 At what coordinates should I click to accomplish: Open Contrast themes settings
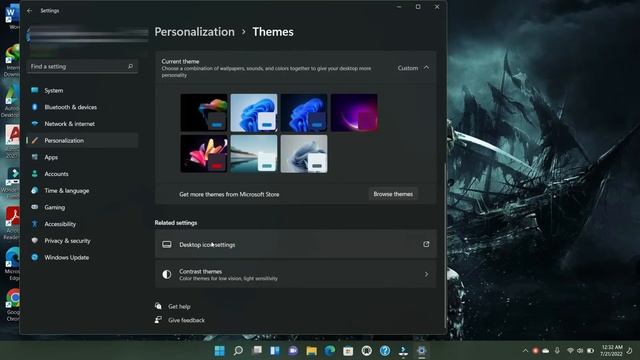(296, 274)
